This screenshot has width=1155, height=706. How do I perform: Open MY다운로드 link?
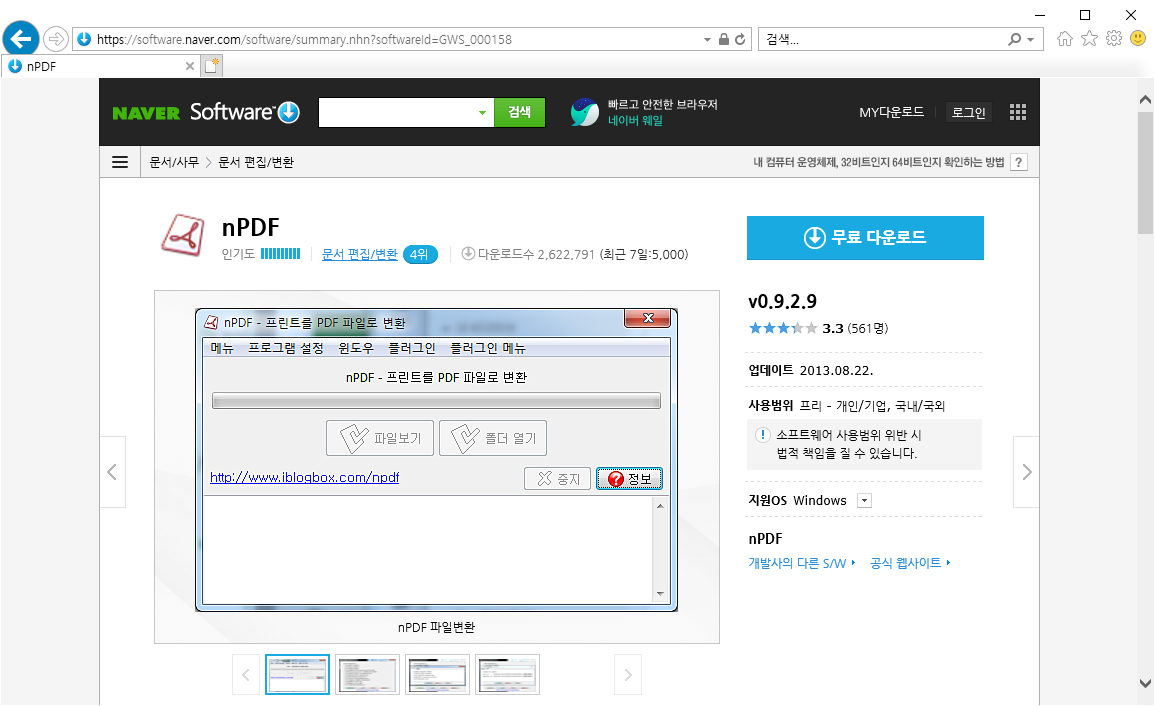(x=891, y=112)
